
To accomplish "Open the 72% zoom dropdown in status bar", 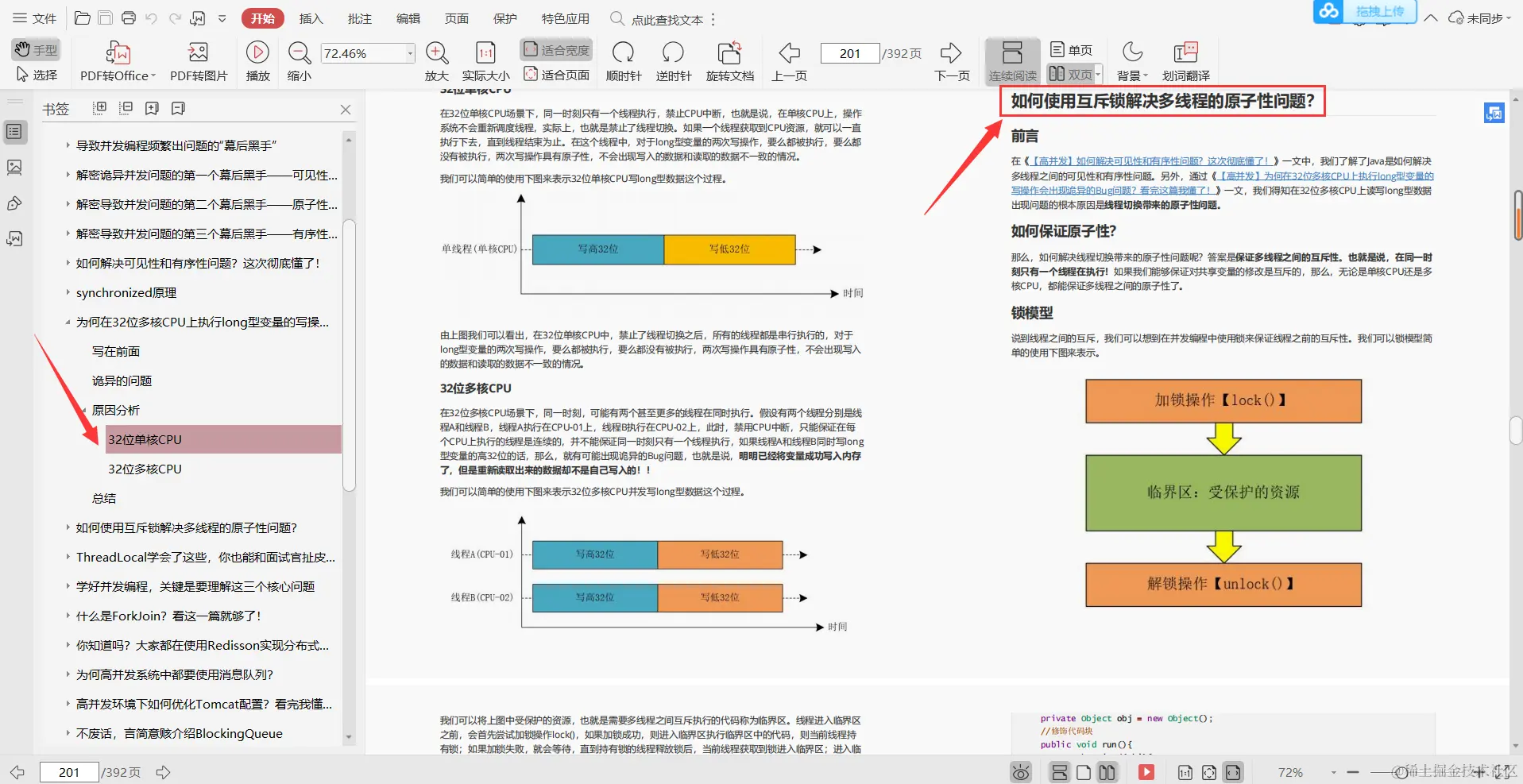I will tap(1333, 773).
